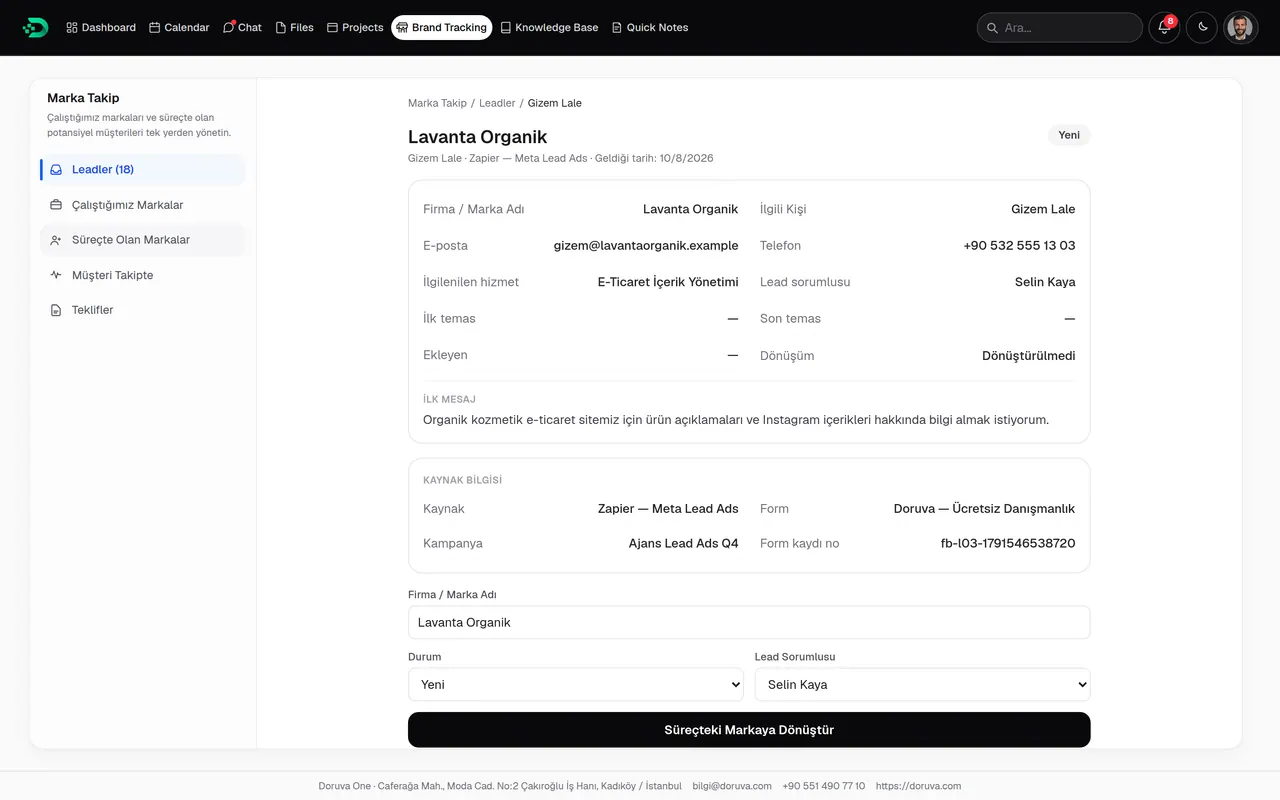Click the phone number +90 532 555 13 03

click(x=1019, y=246)
